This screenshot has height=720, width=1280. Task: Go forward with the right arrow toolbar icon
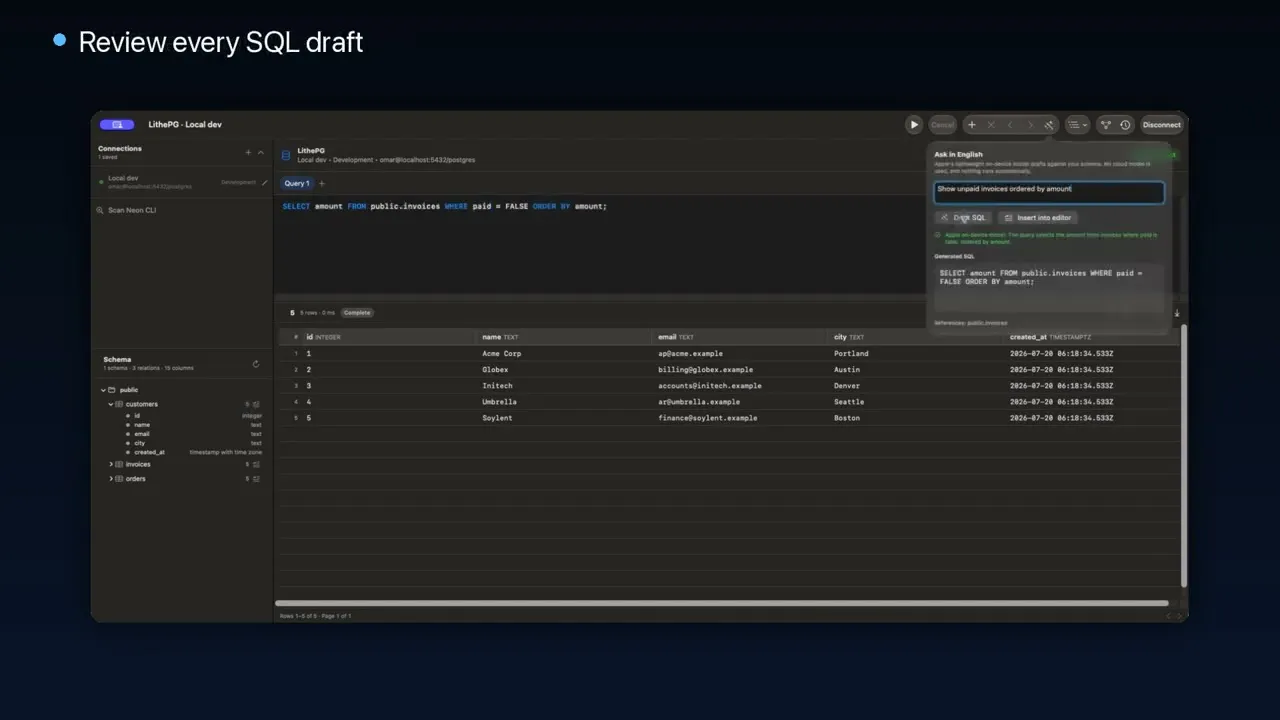click(1030, 125)
